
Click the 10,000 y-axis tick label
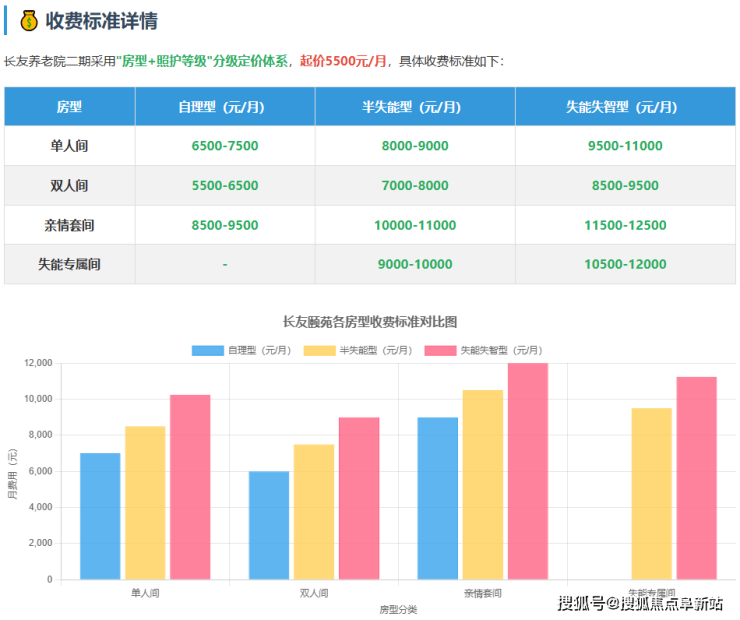click(38, 399)
